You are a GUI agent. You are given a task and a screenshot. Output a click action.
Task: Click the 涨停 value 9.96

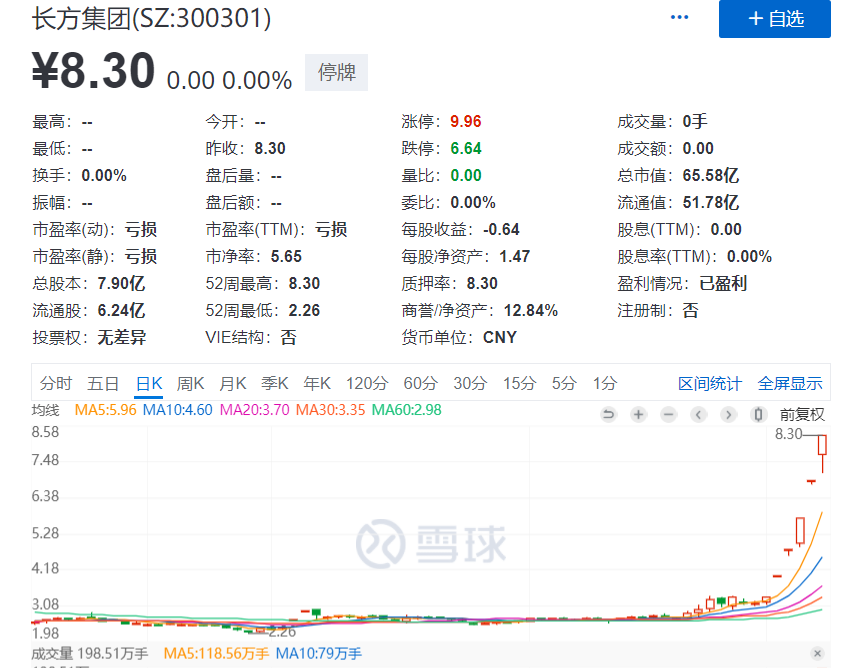(x=466, y=122)
